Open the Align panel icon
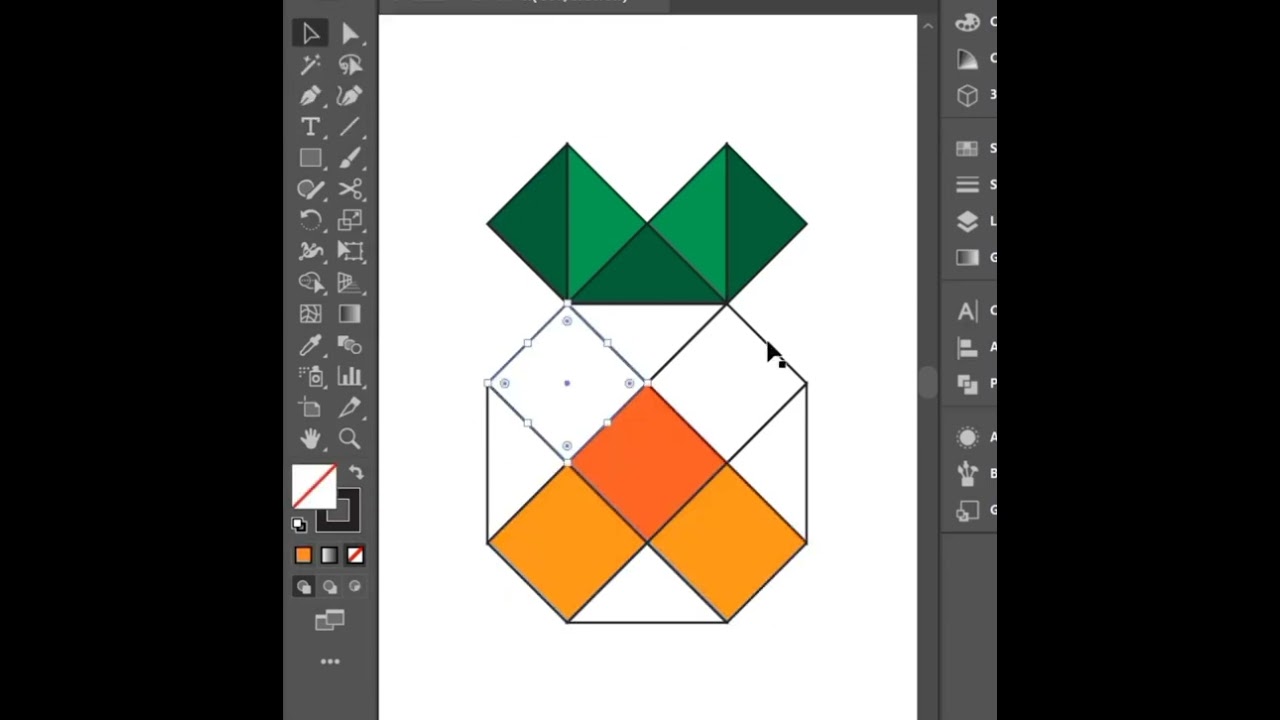The height and width of the screenshot is (720, 1280). [967, 347]
